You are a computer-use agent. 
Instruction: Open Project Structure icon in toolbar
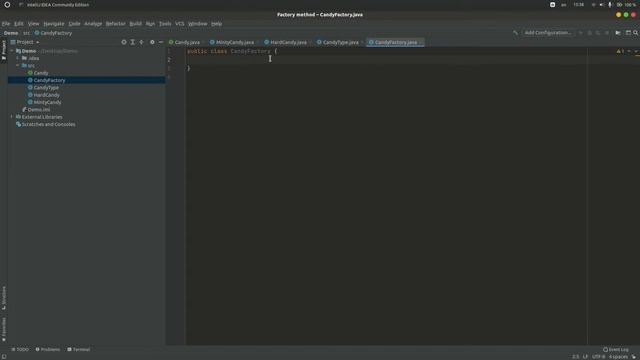628,33
